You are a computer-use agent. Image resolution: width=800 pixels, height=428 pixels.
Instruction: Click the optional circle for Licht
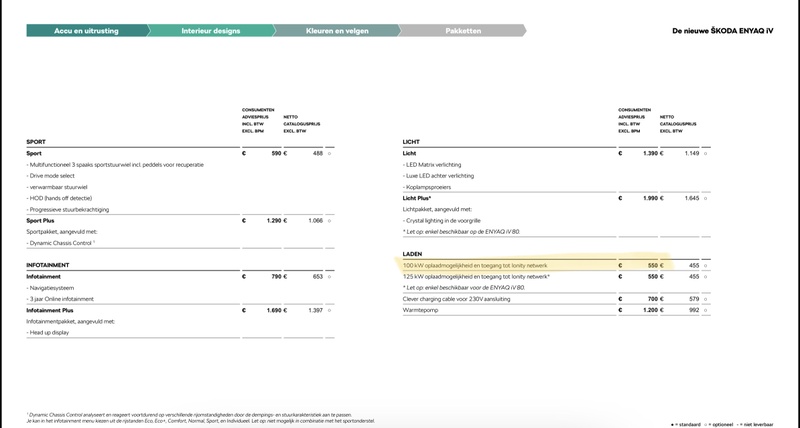tap(706, 153)
